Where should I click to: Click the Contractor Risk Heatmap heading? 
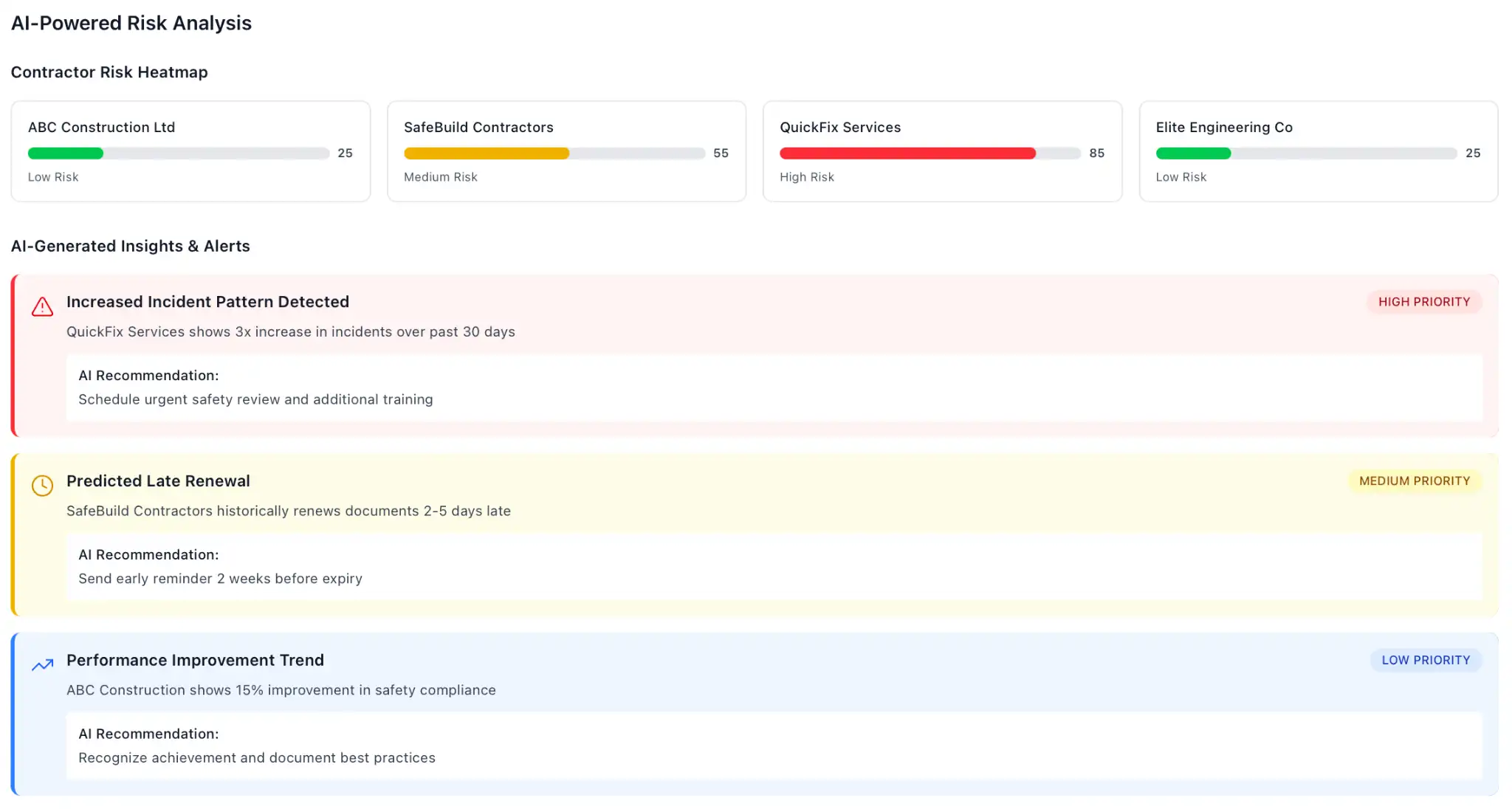(x=109, y=72)
